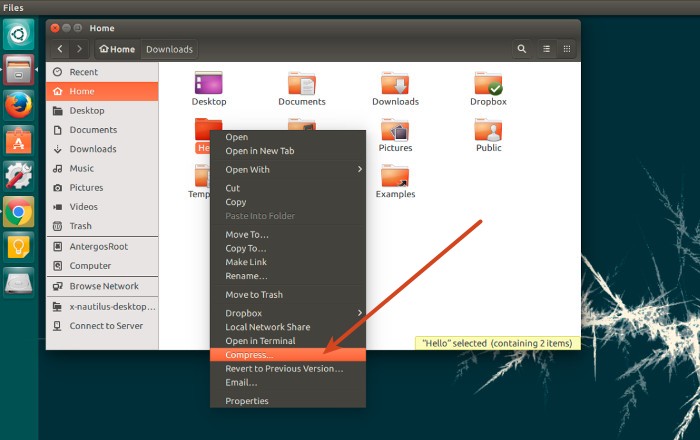Open the Public folder icon
The width and height of the screenshot is (700, 440).
(x=488, y=130)
